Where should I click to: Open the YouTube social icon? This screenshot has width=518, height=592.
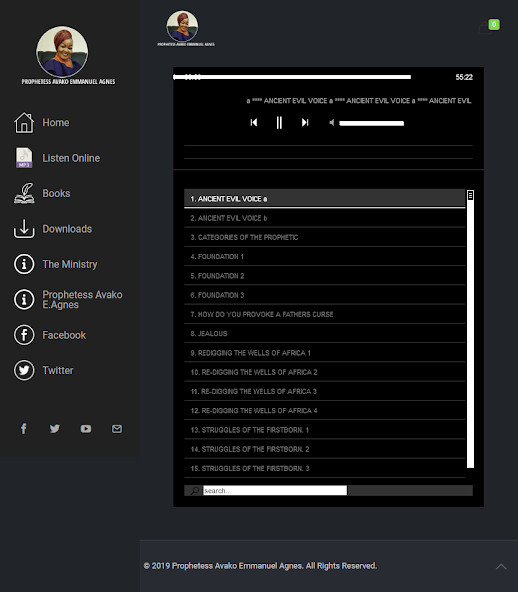point(86,429)
